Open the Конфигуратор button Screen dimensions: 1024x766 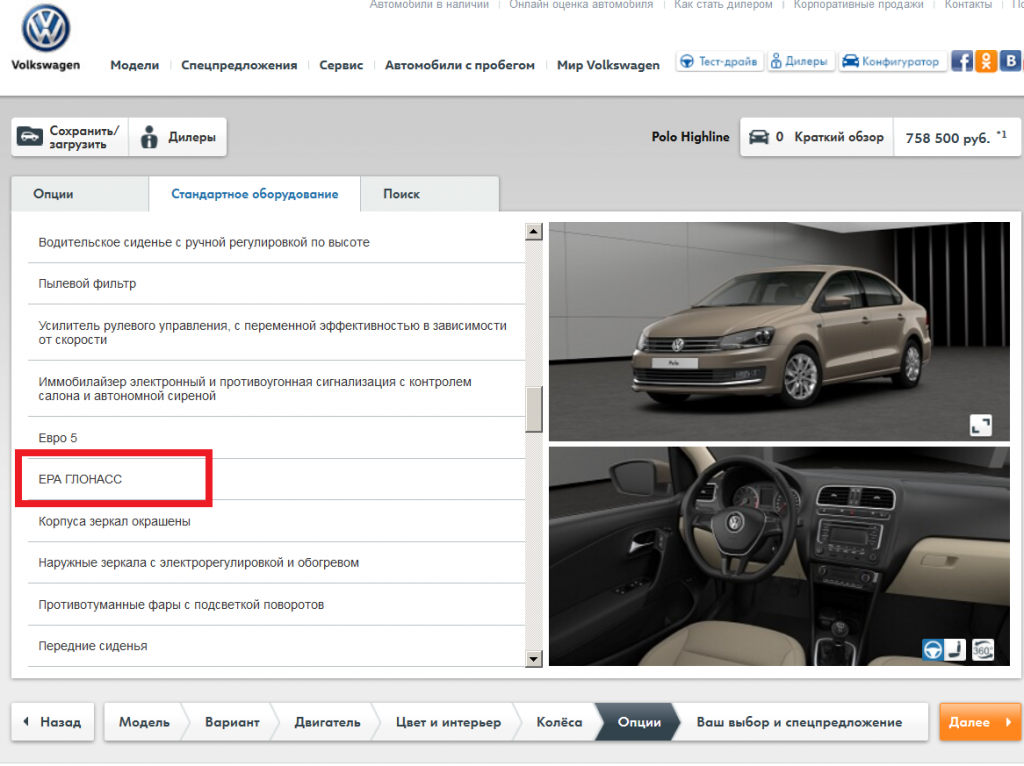click(x=892, y=61)
